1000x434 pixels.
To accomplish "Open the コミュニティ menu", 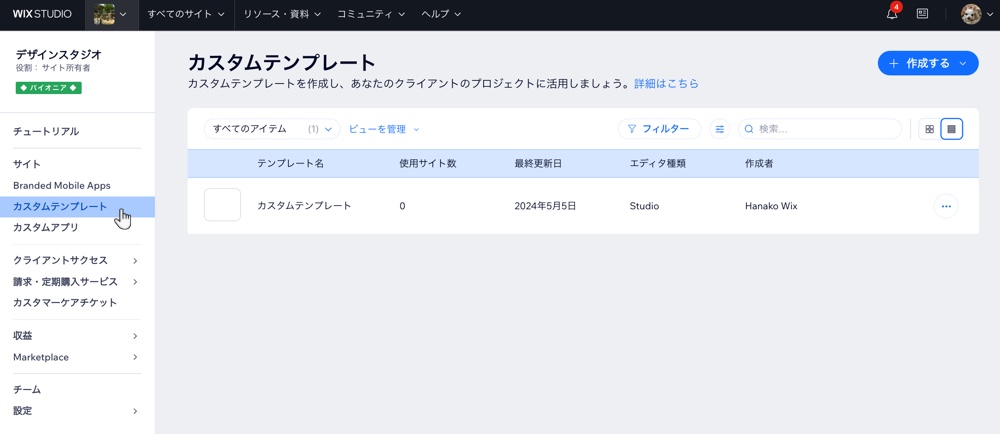I will tap(369, 14).
